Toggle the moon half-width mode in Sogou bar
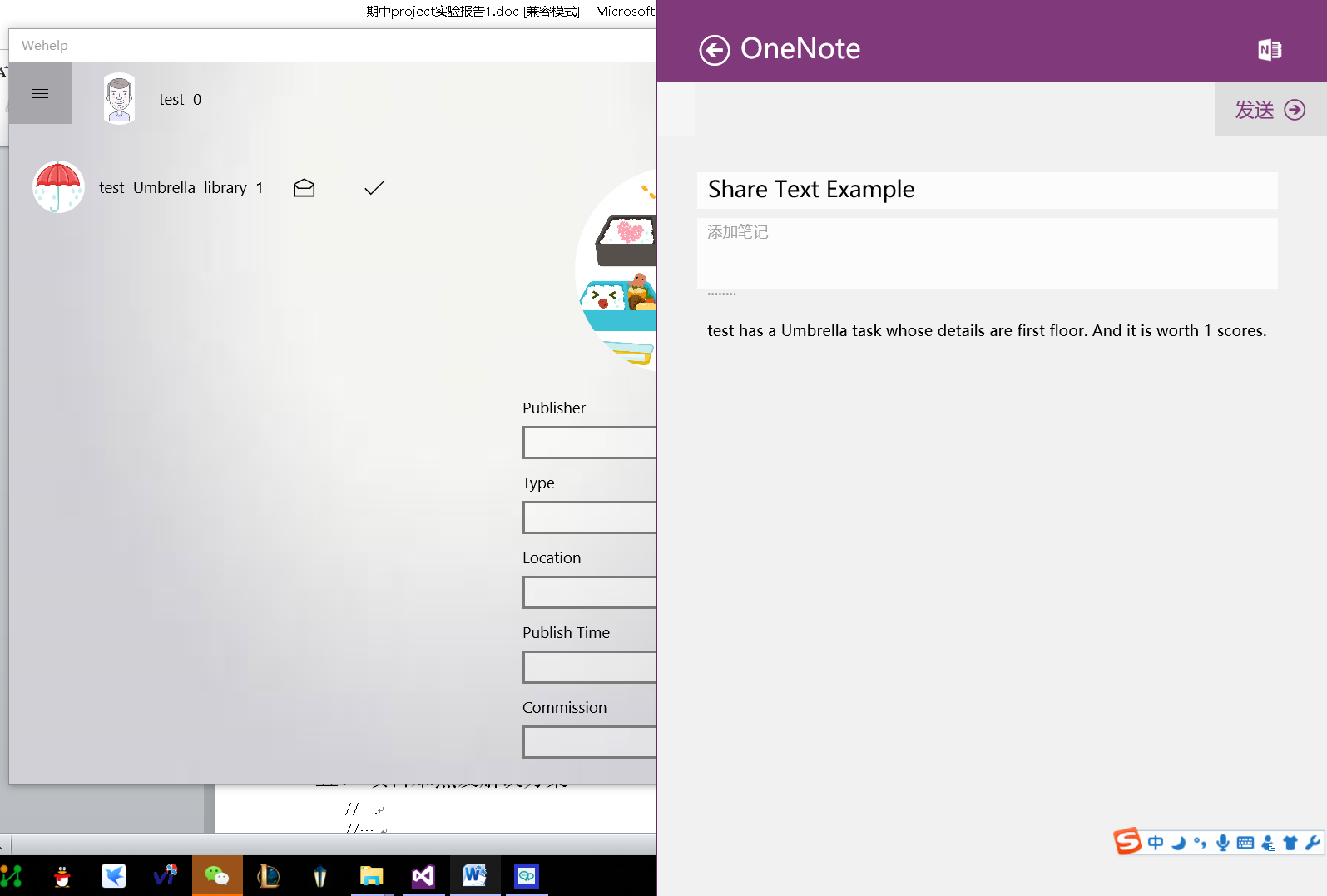 coord(1178,843)
